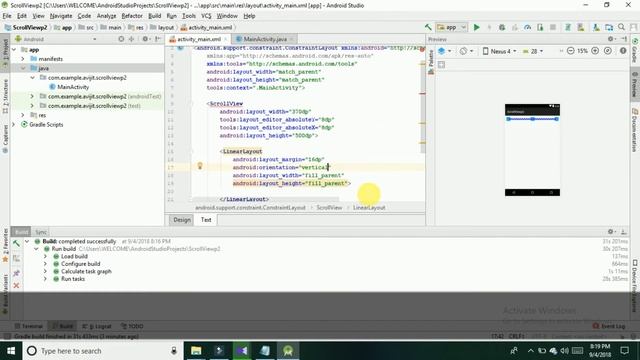Open the VCS menu
The image size is (640, 360).
tap(206, 16)
